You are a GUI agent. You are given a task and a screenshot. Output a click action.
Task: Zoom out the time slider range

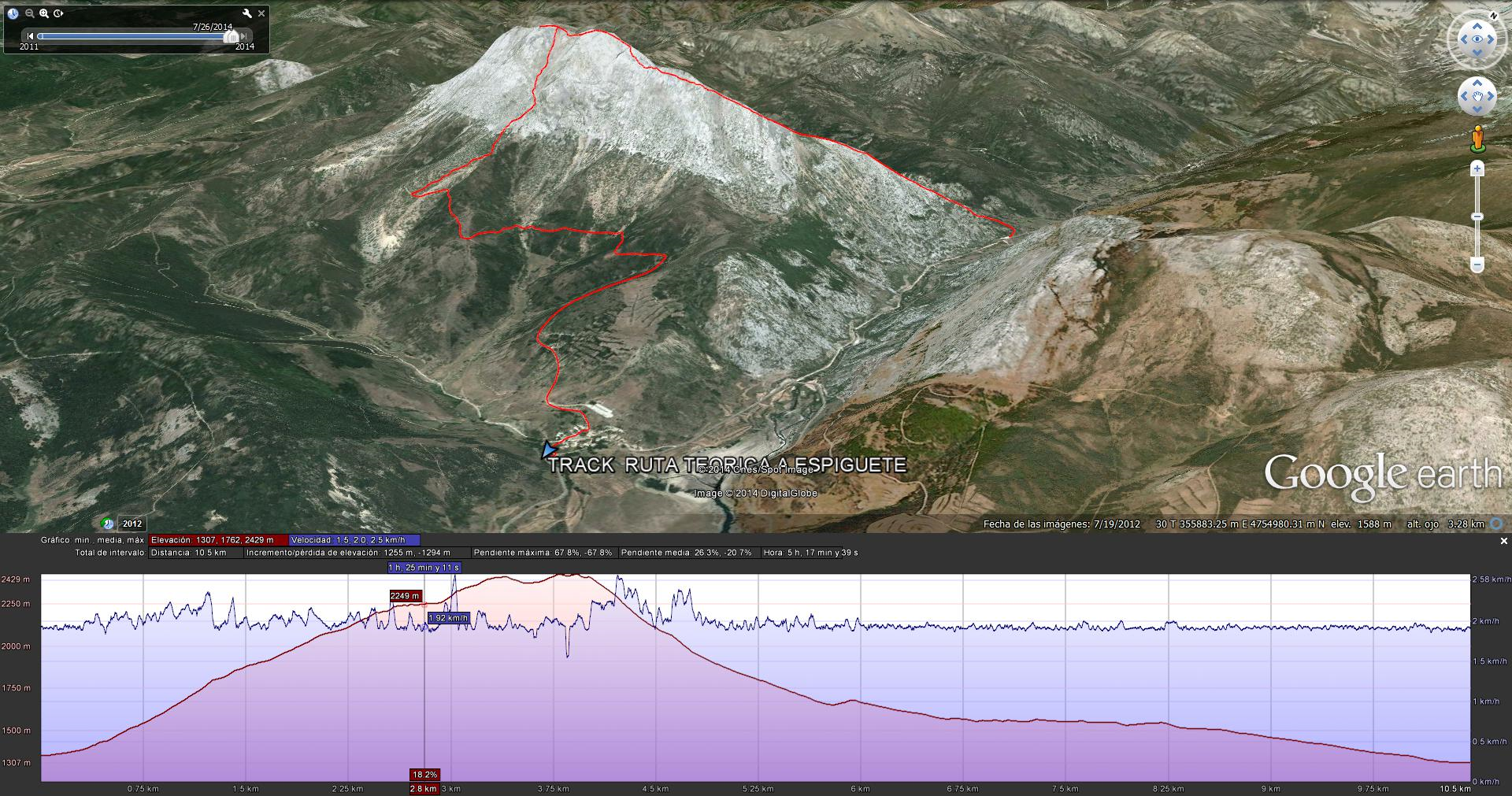30,13
